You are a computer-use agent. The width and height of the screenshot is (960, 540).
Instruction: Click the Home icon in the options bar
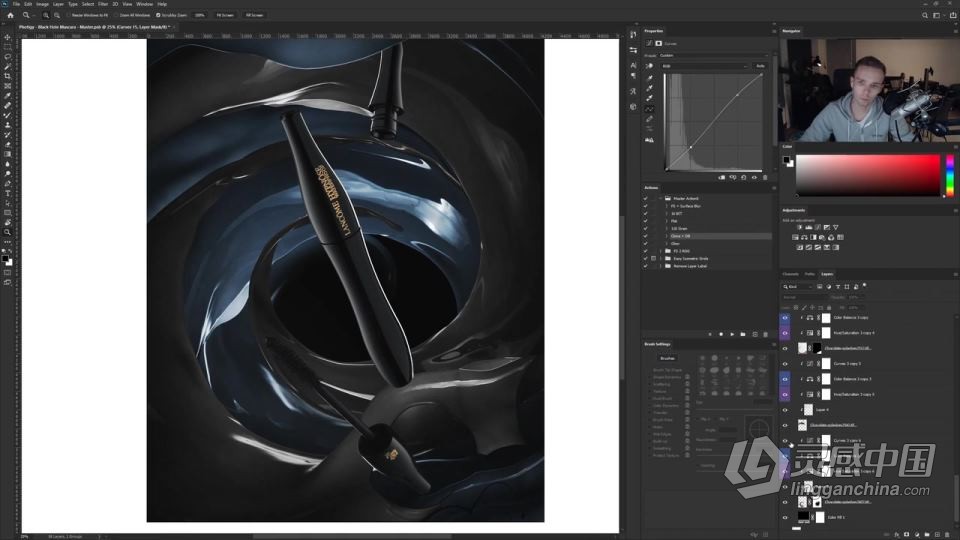click(x=10, y=15)
